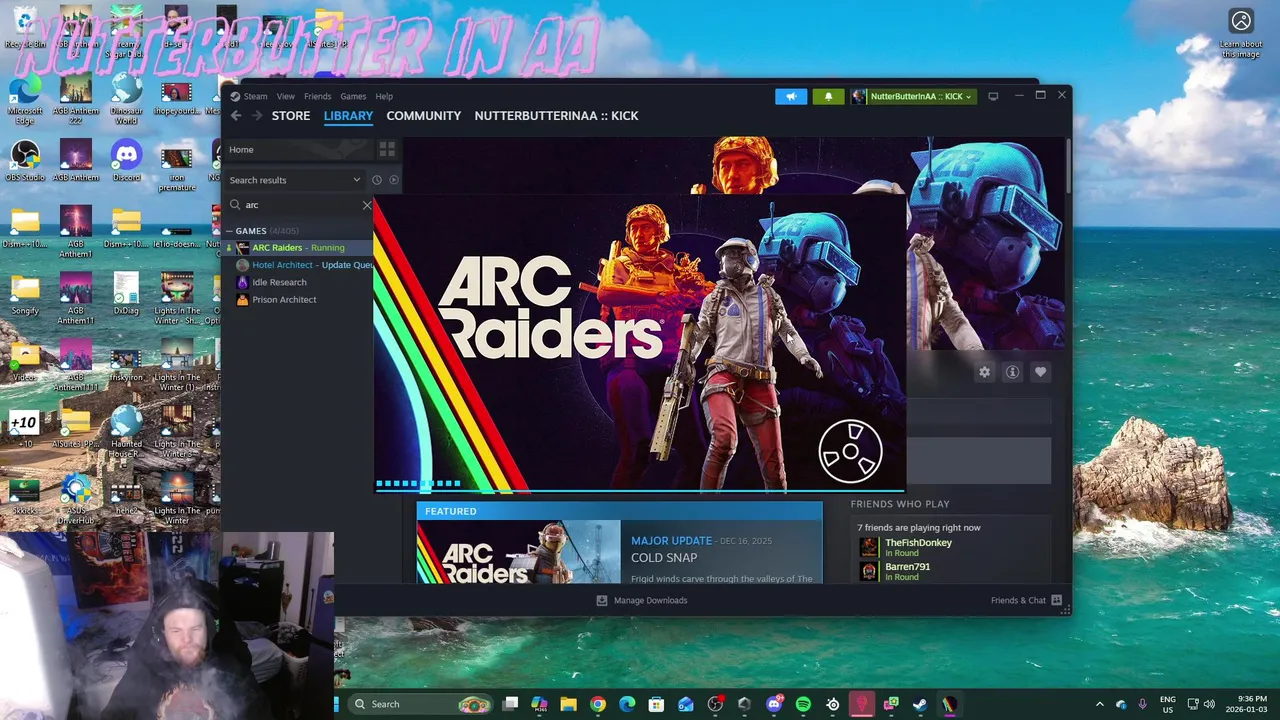
Task: Clear the library search text
Action: (x=367, y=205)
